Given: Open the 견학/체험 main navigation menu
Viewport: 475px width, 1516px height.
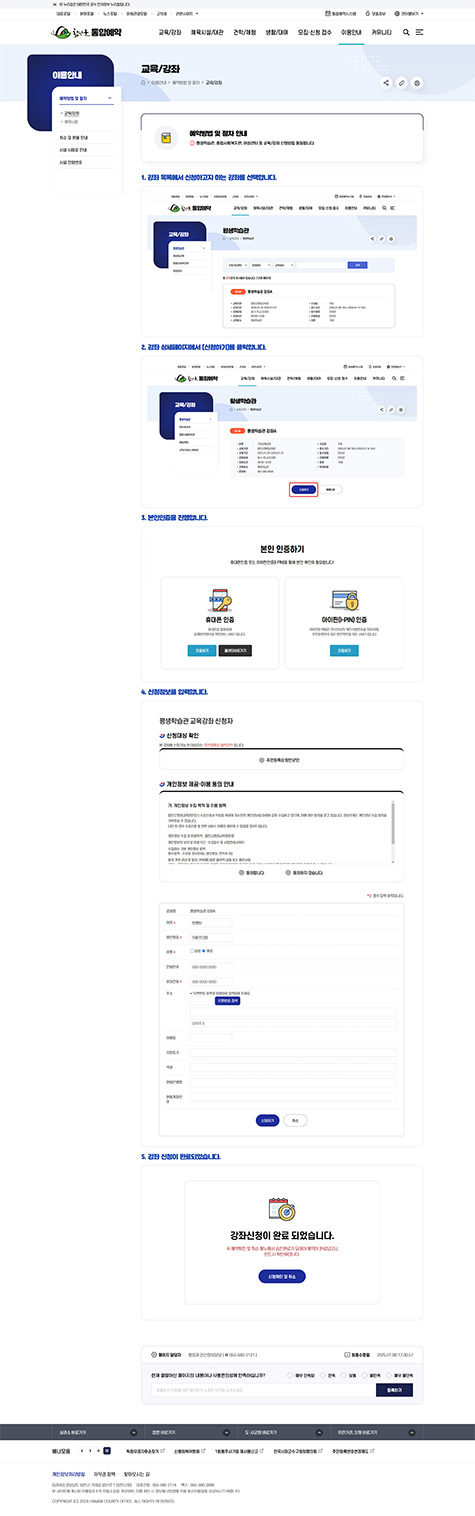Looking at the screenshot, I should coord(245,32).
